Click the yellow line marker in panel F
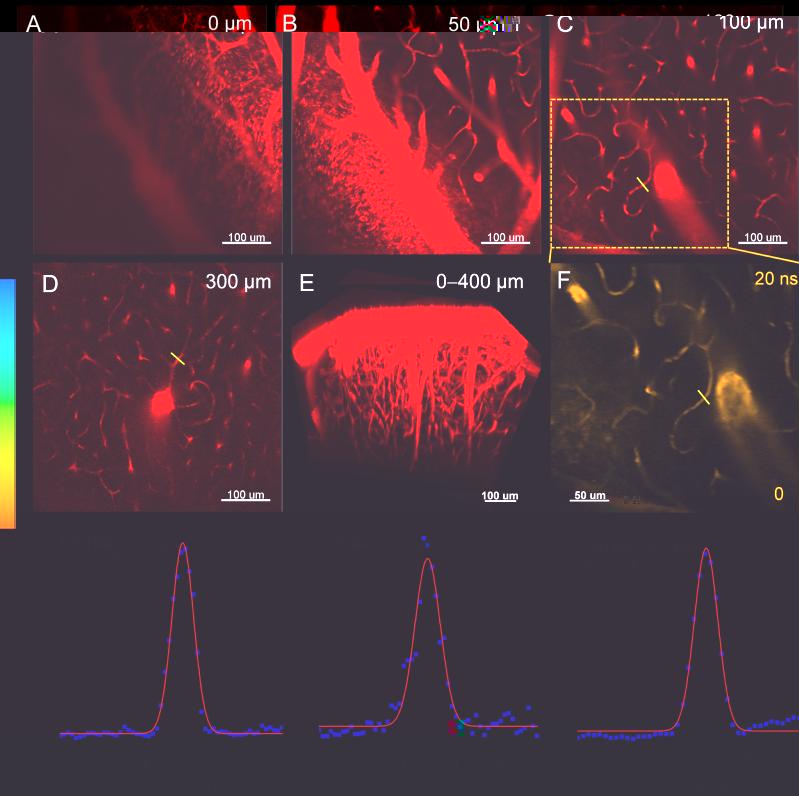The height and width of the screenshot is (796, 799). [x=704, y=397]
